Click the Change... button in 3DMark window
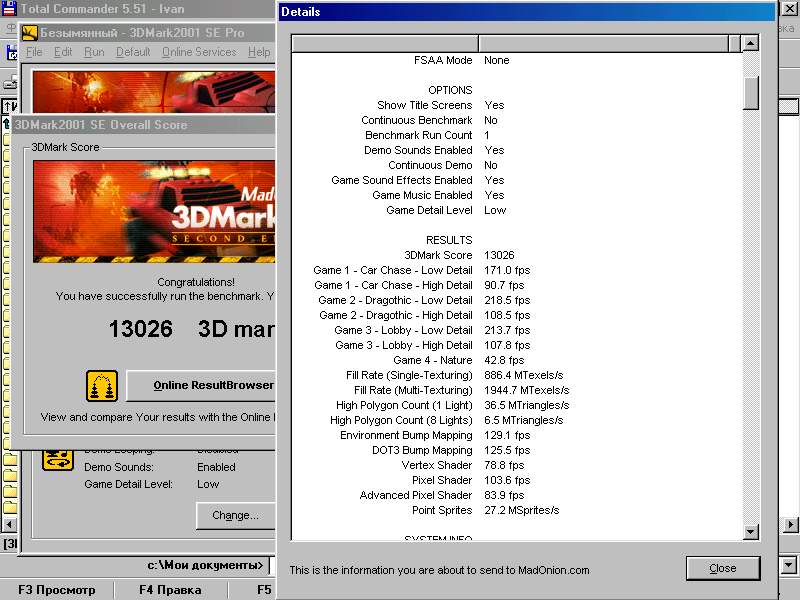Image resolution: width=800 pixels, height=600 pixels. (x=235, y=515)
